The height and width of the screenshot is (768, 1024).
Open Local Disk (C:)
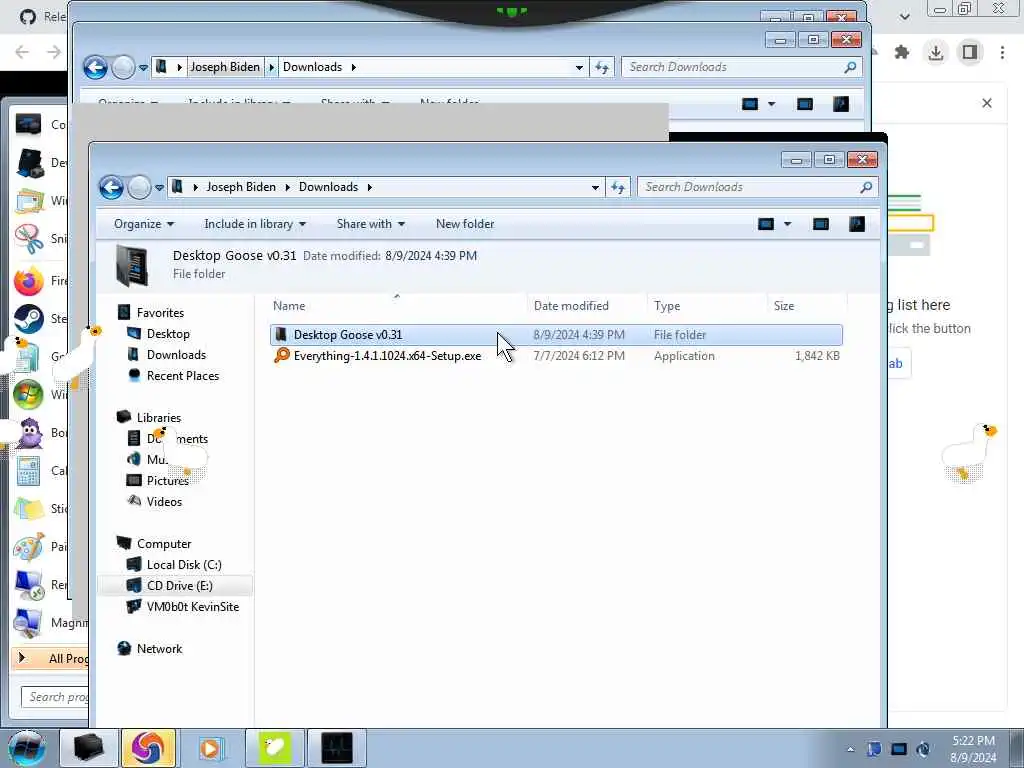pos(184,564)
